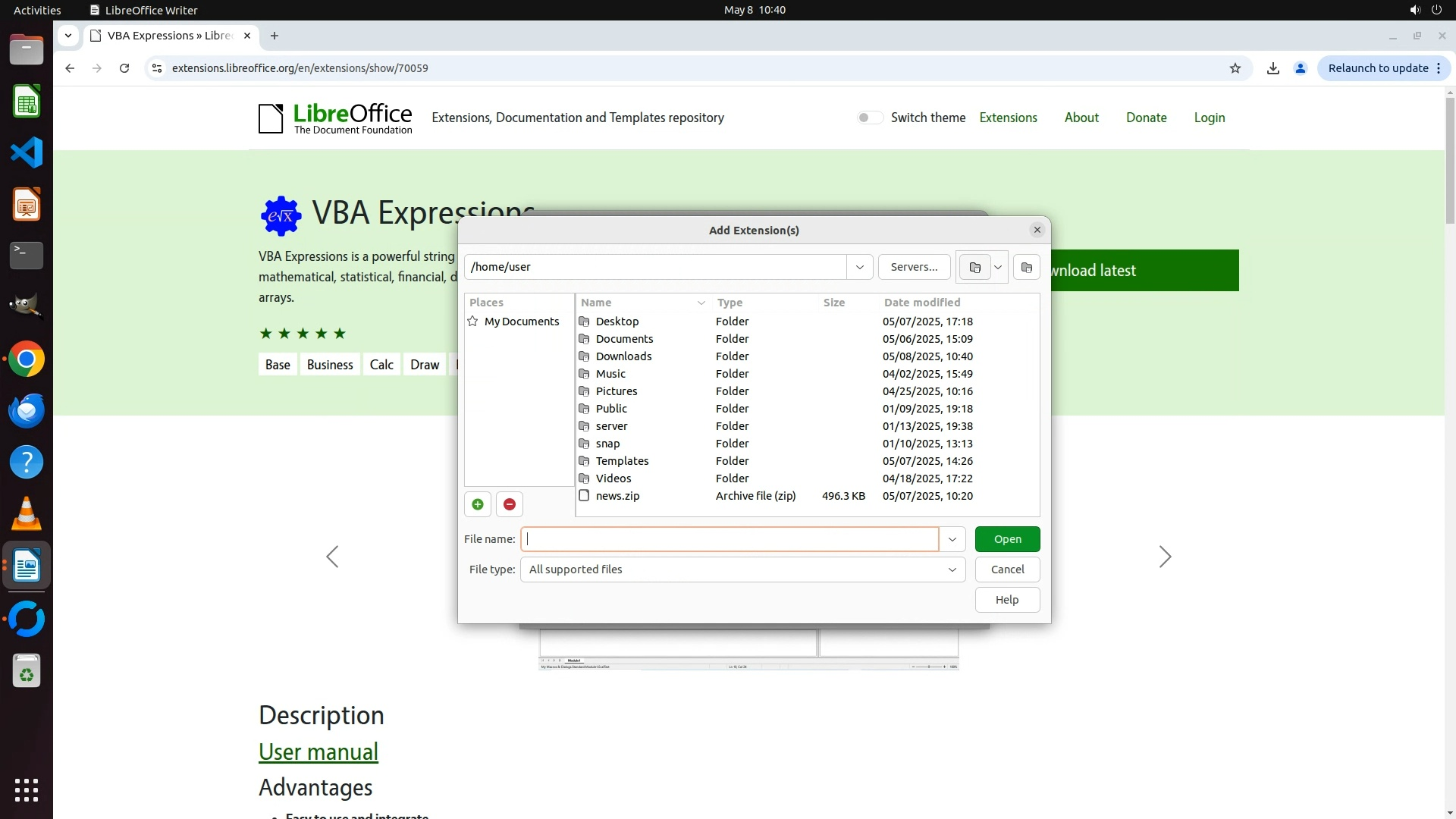Click the Servers... button
1456x819 pixels.
click(914, 267)
